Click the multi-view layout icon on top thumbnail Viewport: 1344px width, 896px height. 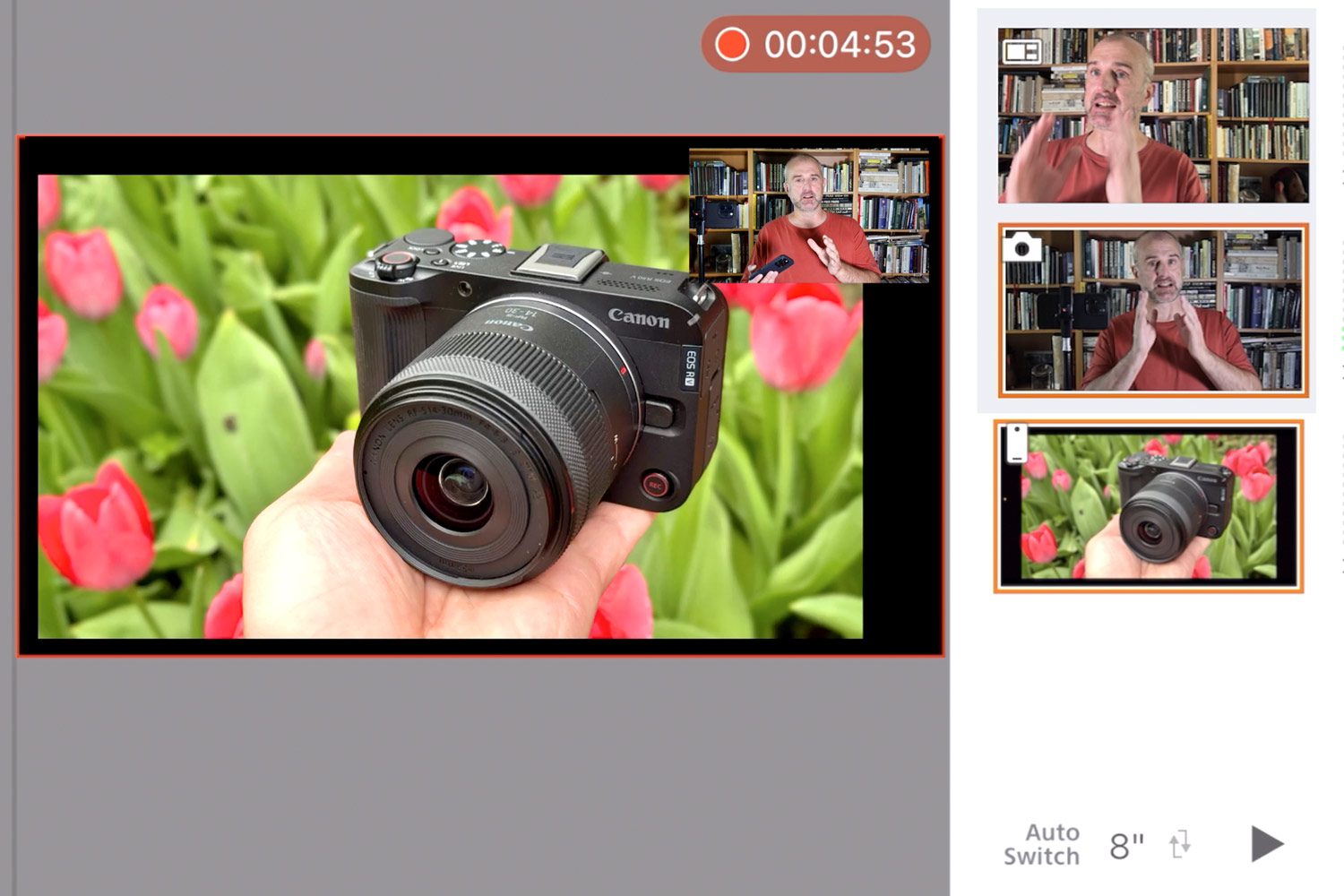coord(1021,51)
